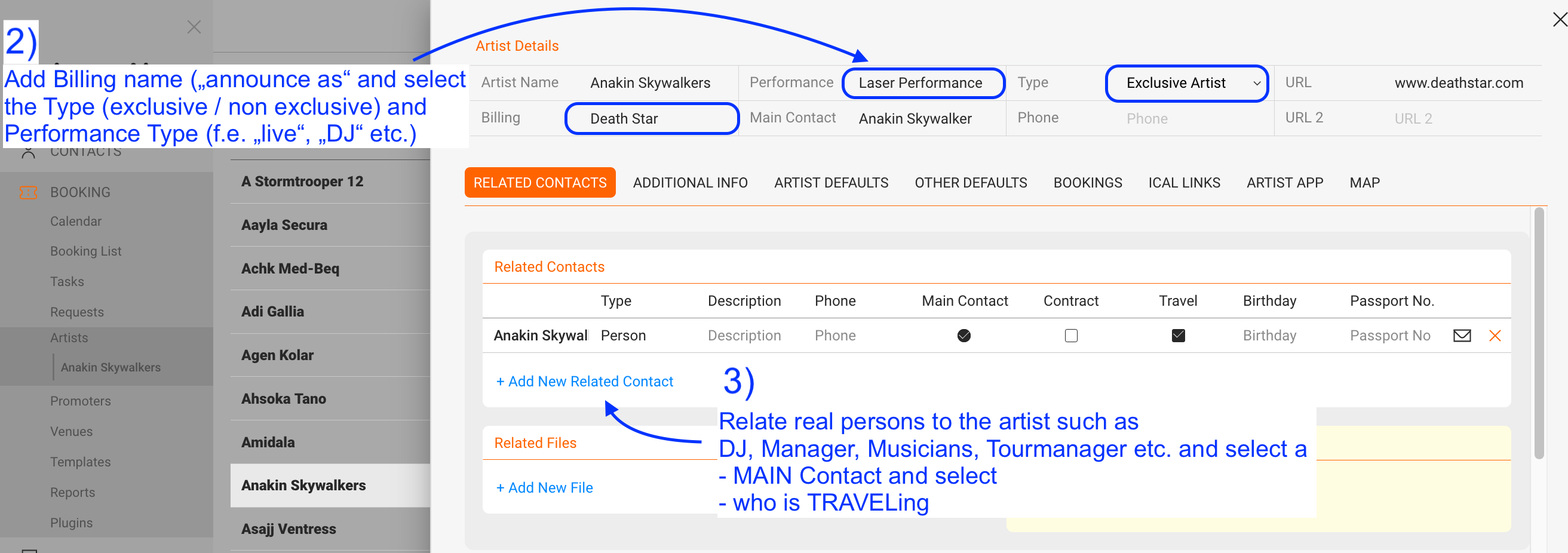Viewport: 1568px width, 553px height.
Task: Click the Booking ticket icon in sidebar
Action: 29,192
